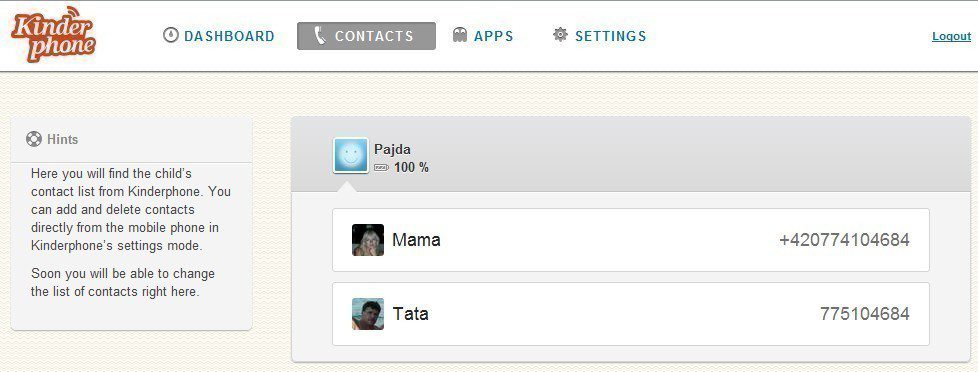Go to the Apps tab
Image resolution: width=978 pixels, height=372 pixels.
pos(483,36)
